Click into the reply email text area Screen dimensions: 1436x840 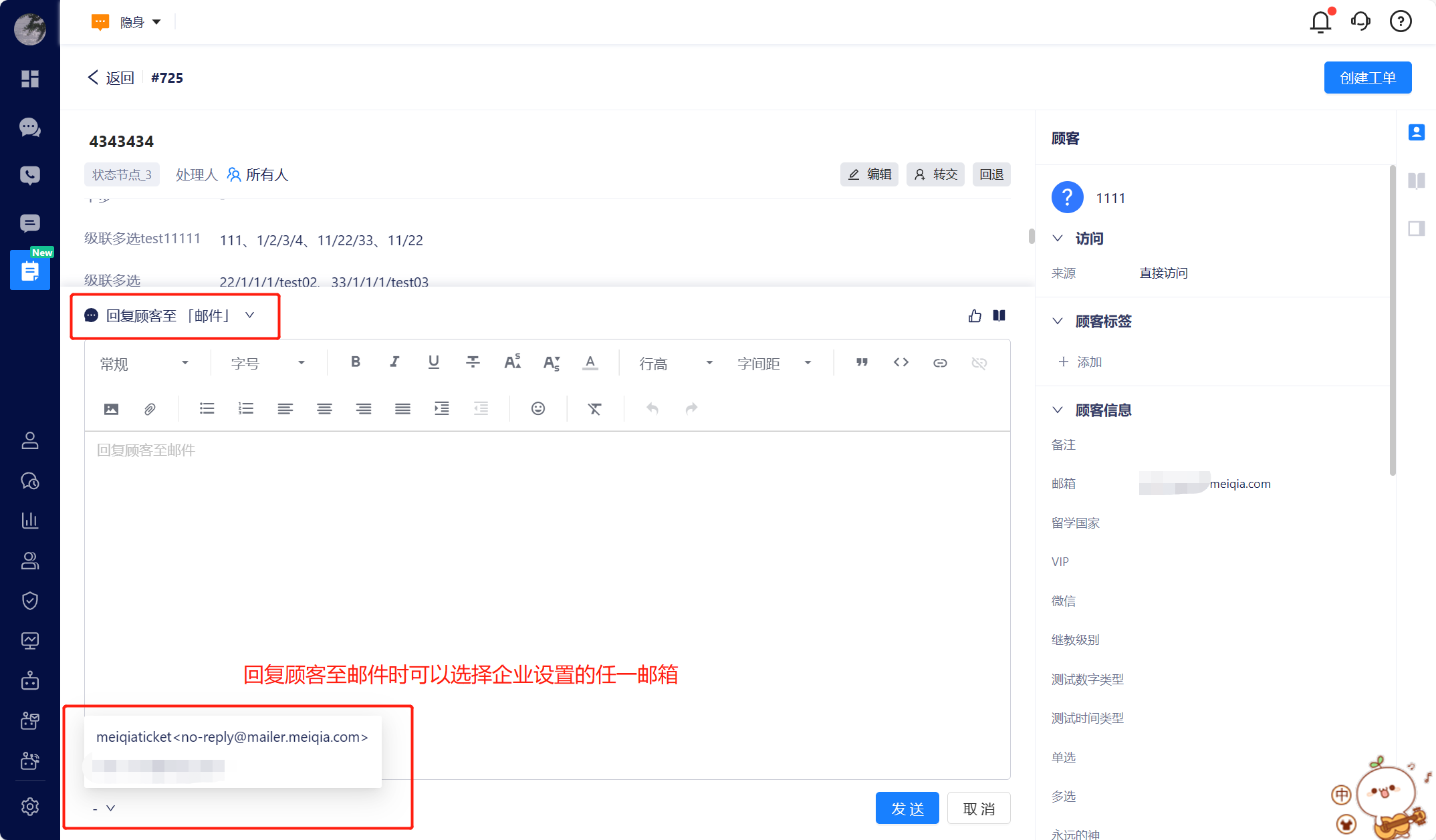click(547, 605)
